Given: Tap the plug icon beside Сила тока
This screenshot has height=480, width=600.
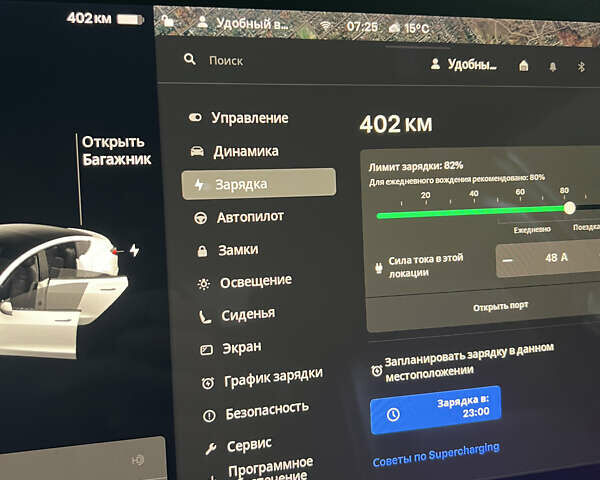Looking at the screenshot, I should [379, 267].
